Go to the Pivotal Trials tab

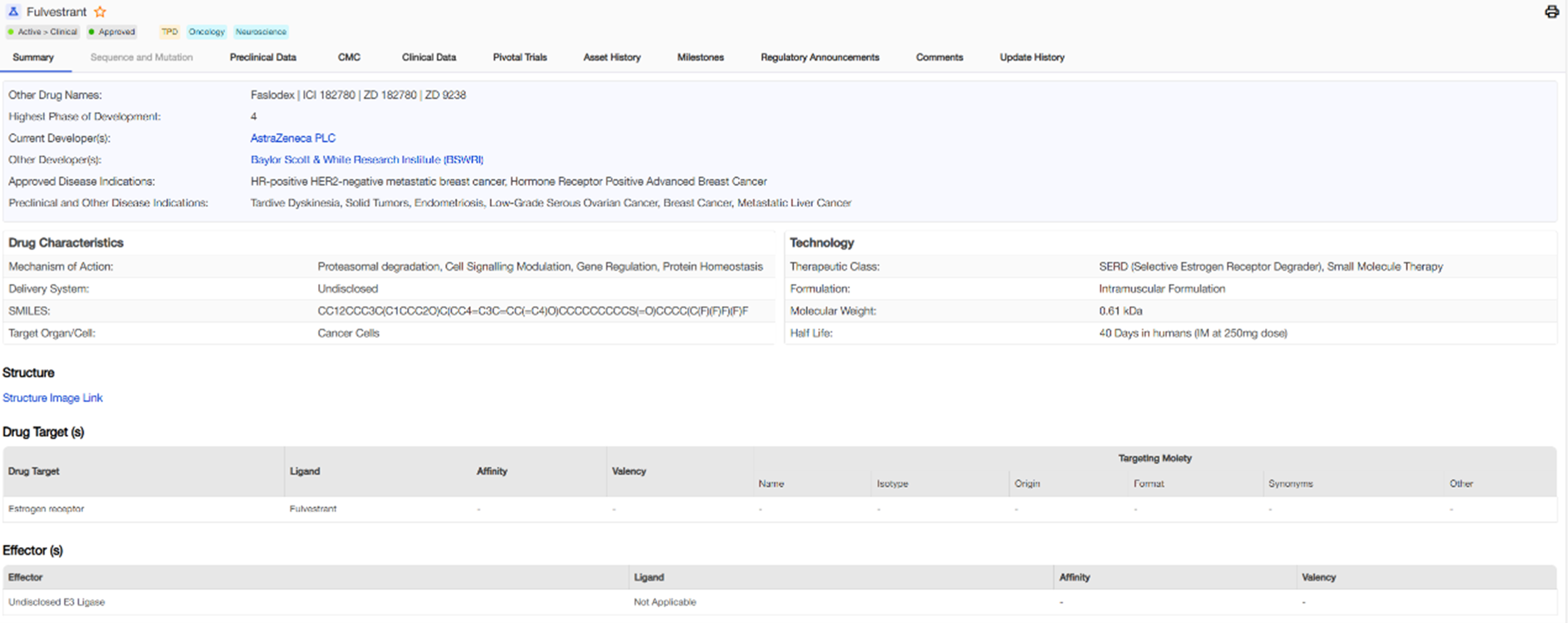click(x=519, y=57)
